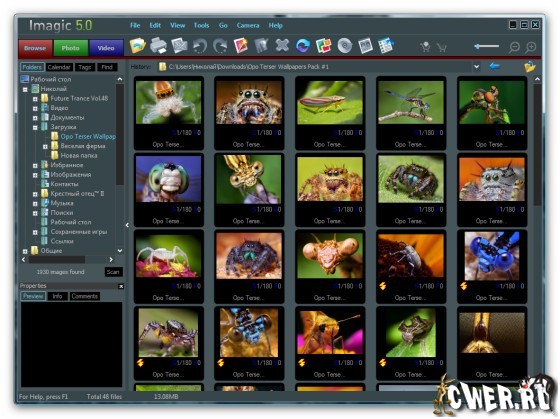The image size is (560, 419).
Task: Click the CD disc burn icon
Action: [344, 46]
